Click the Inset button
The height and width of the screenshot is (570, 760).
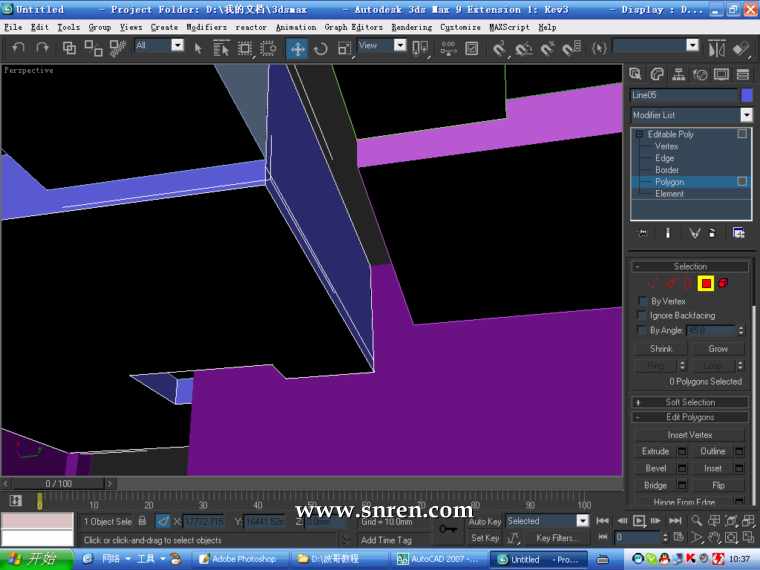(x=712, y=468)
